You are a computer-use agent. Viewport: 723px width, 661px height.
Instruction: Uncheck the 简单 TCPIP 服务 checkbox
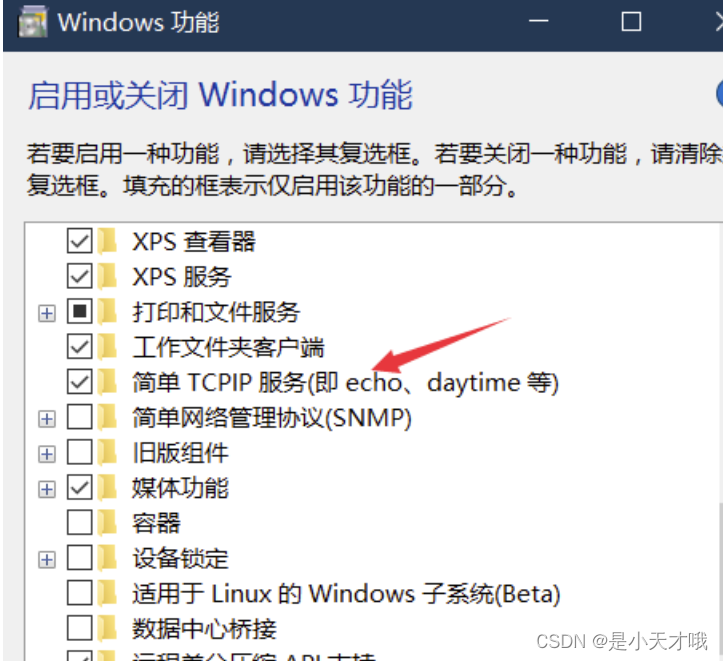[79, 382]
